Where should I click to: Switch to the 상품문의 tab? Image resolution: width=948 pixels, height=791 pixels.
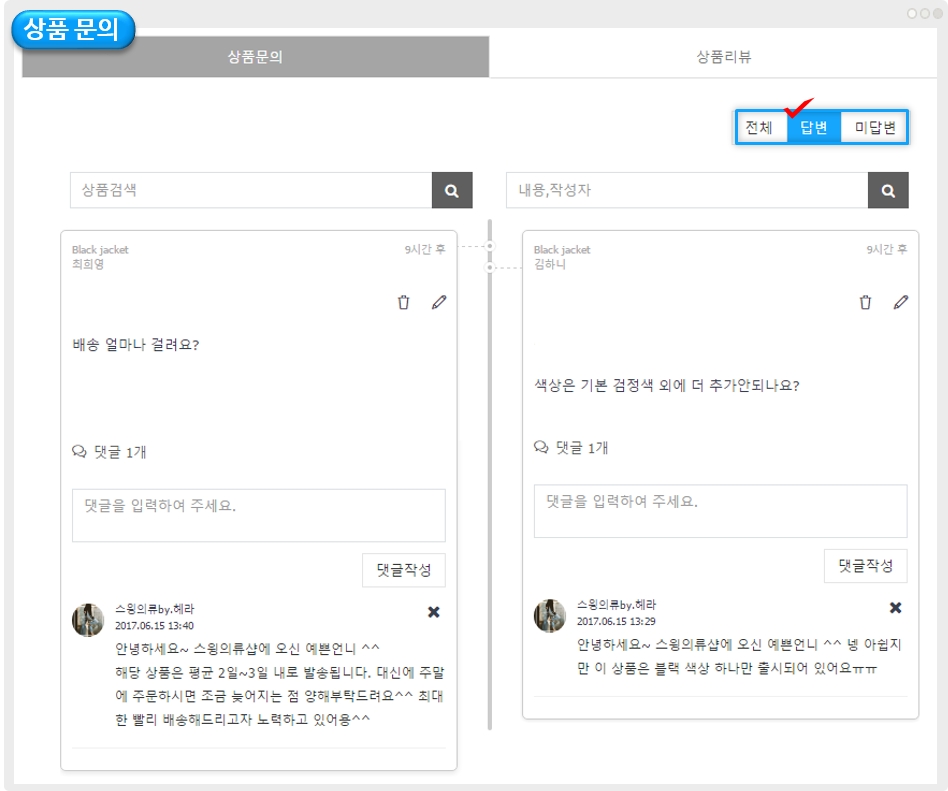pyautogui.click(x=255, y=57)
